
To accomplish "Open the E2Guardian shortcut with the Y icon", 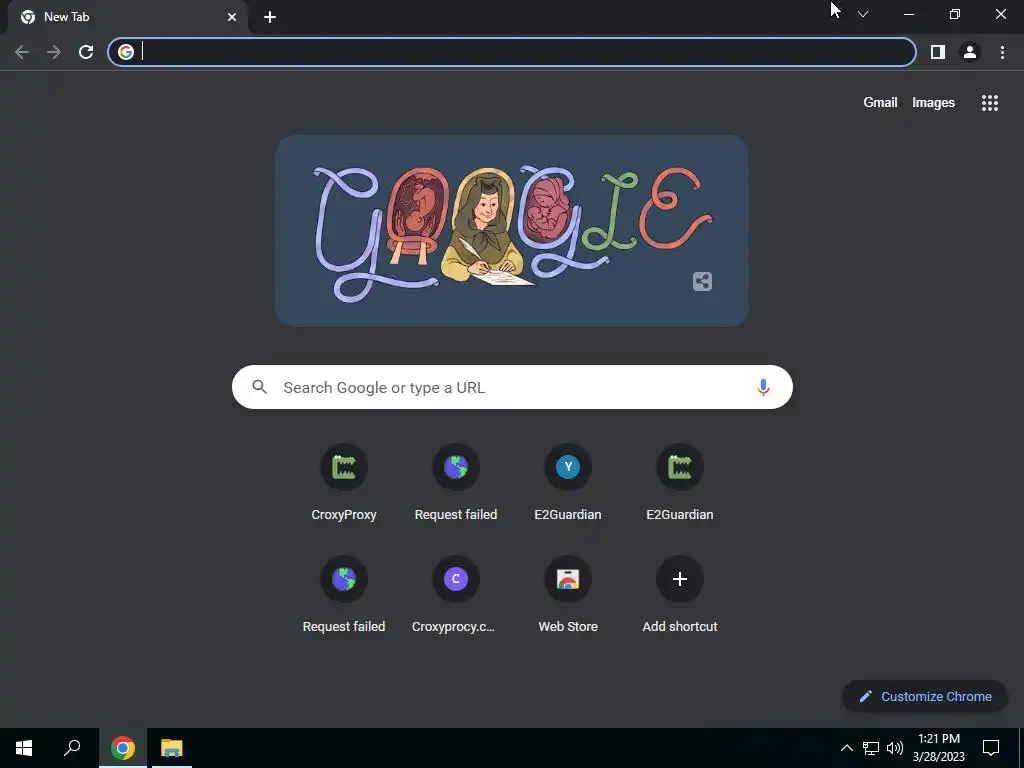I will [568, 483].
